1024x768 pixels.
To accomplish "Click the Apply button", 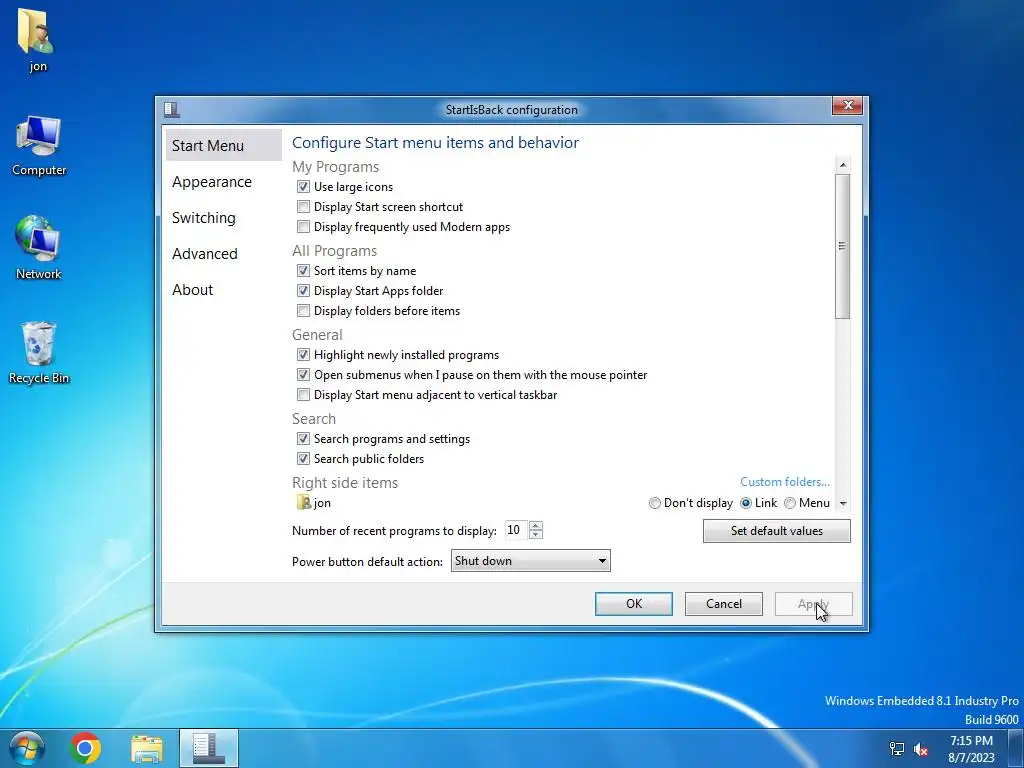I will [x=813, y=603].
